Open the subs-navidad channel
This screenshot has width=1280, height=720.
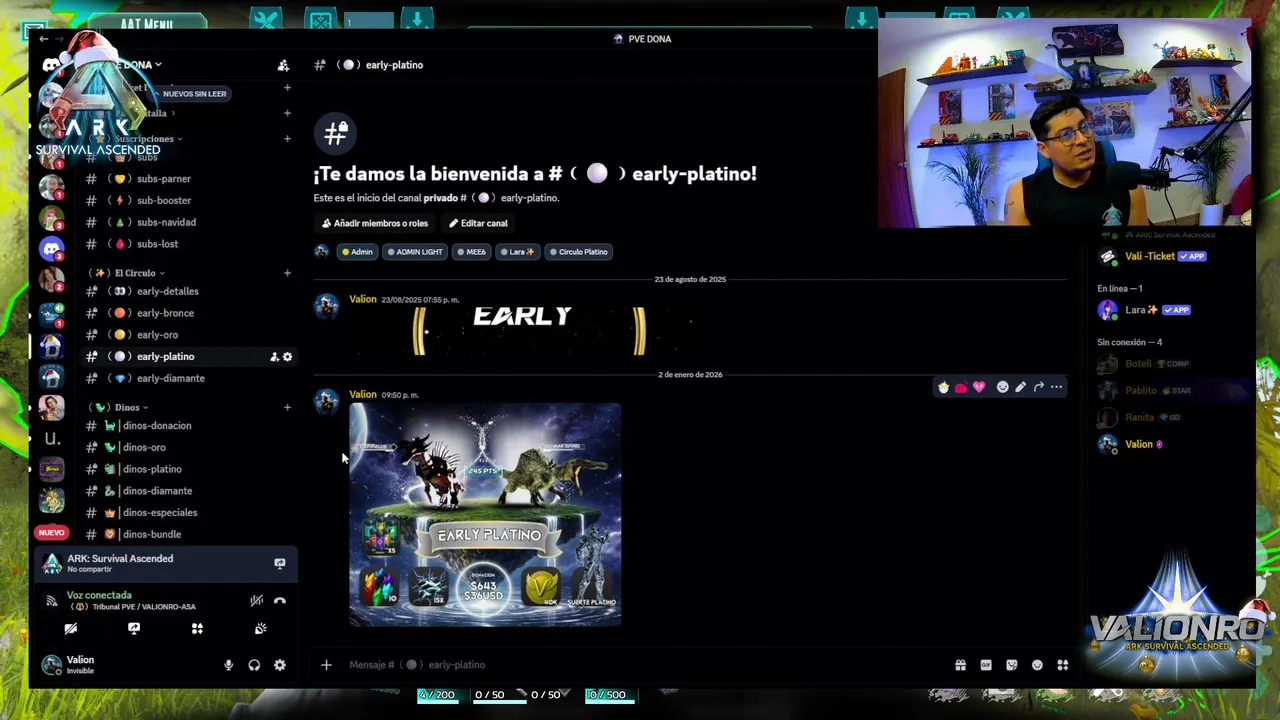click(x=188, y=223)
